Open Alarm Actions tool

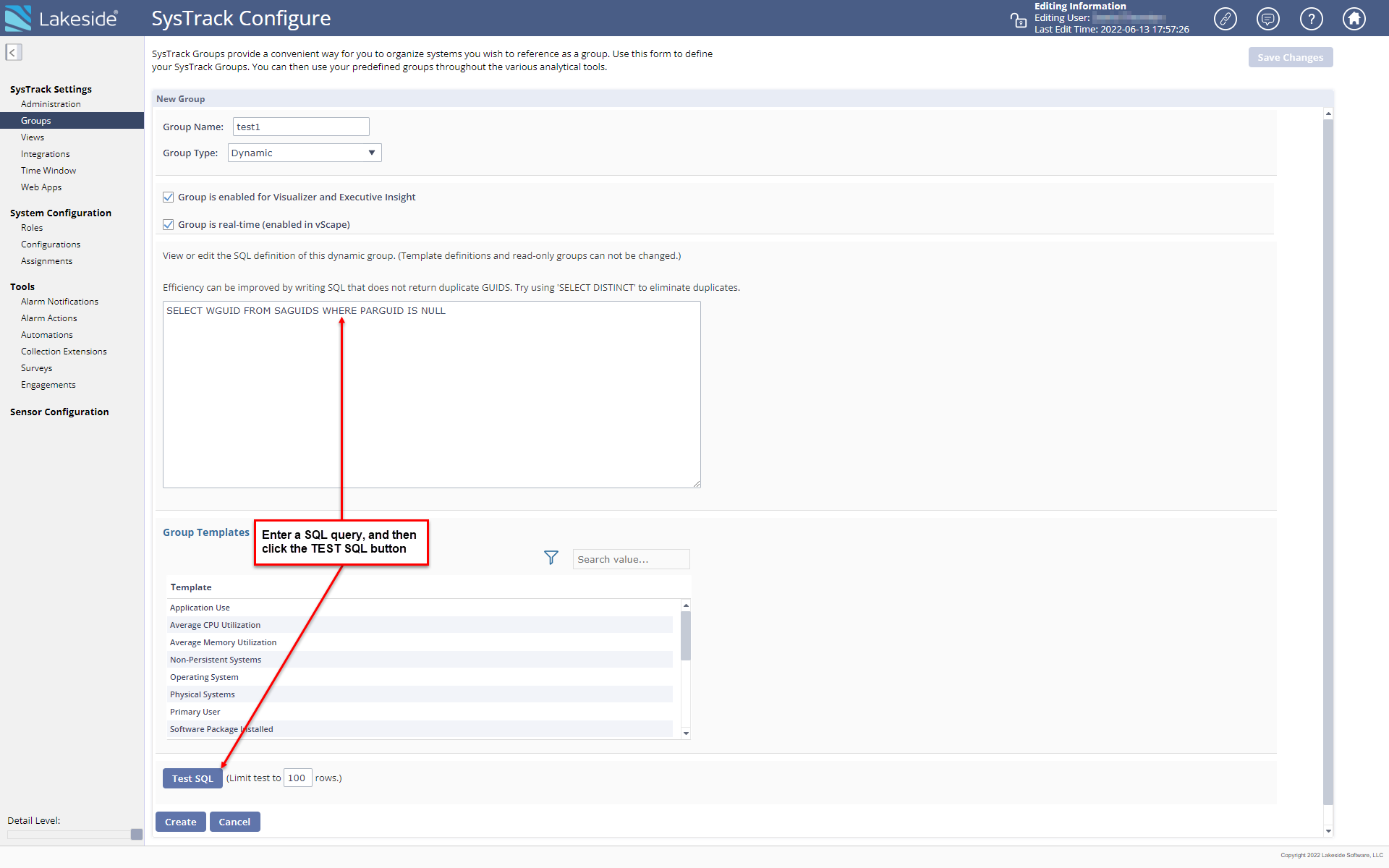click(x=49, y=318)
